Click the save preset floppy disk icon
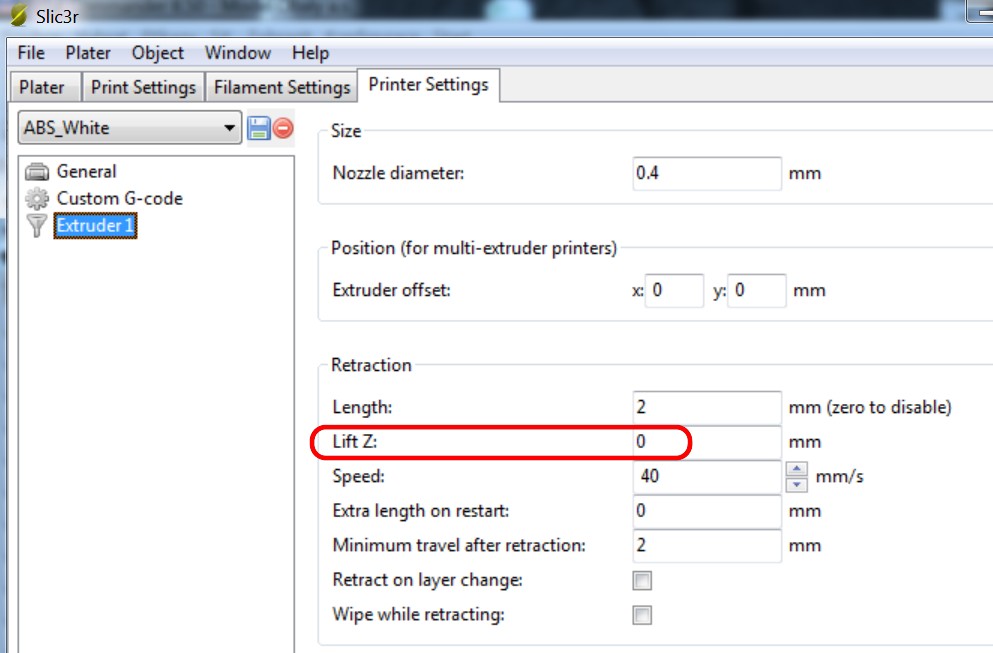 point(258,128)
